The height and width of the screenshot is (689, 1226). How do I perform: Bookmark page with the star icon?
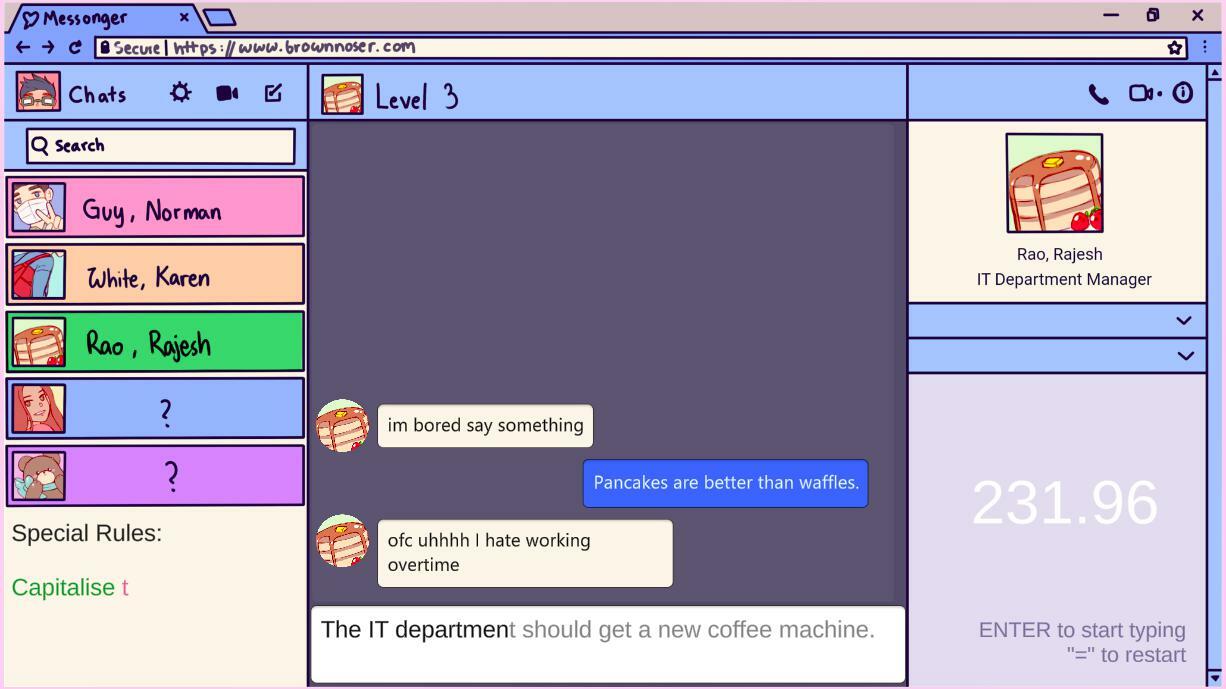tap(1175, 47)
